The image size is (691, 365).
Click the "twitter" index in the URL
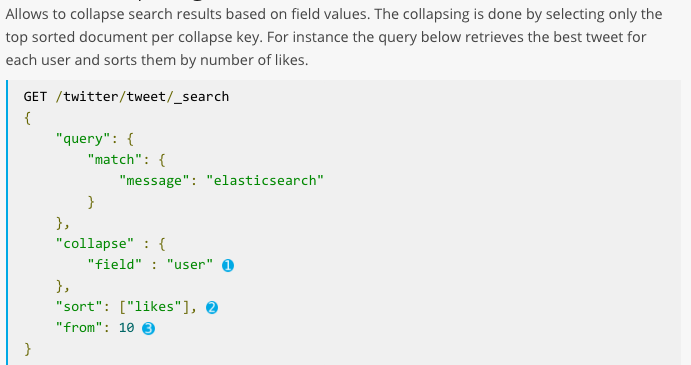91,97
